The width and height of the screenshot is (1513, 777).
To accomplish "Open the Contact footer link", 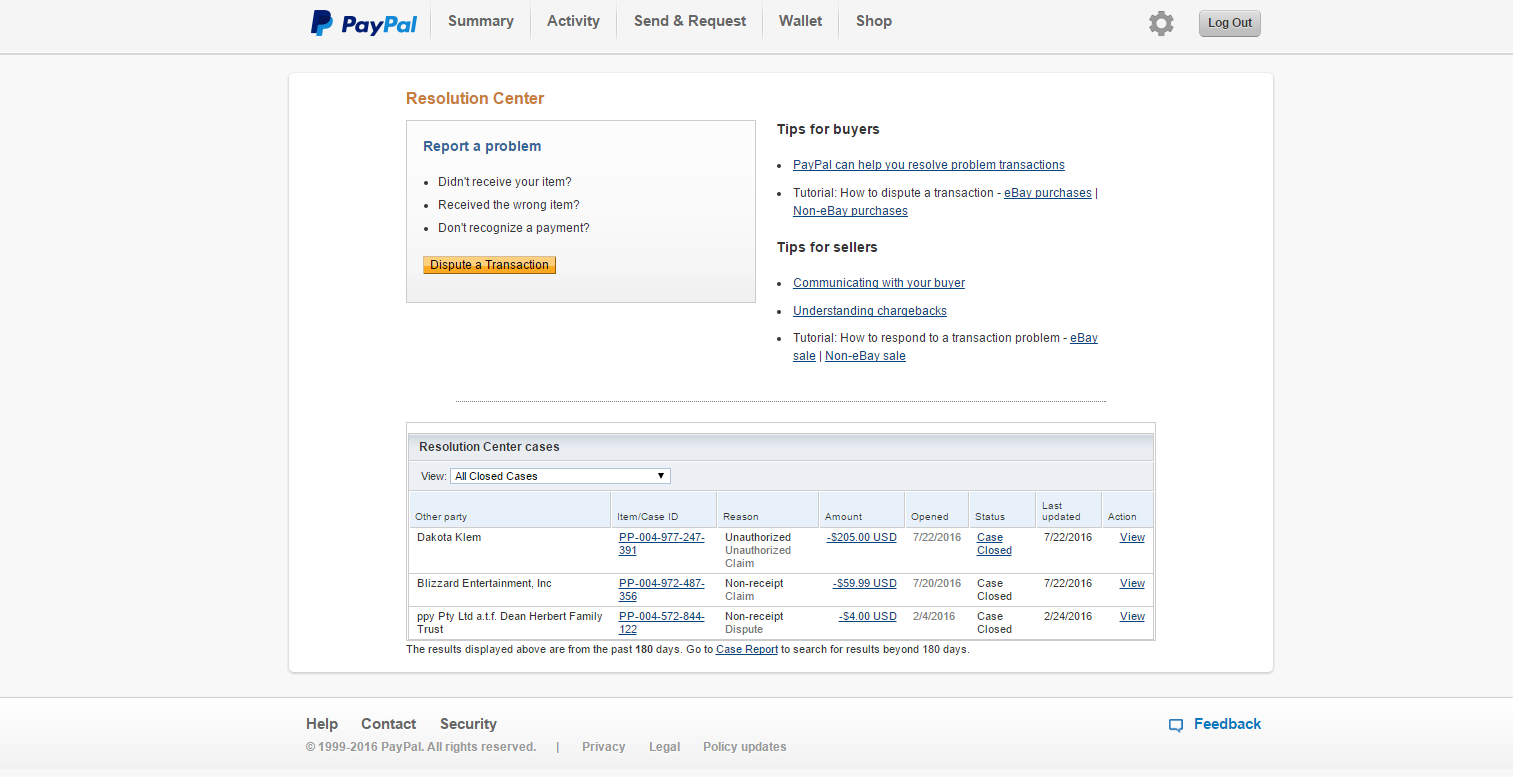I will (x=388, y=724).
